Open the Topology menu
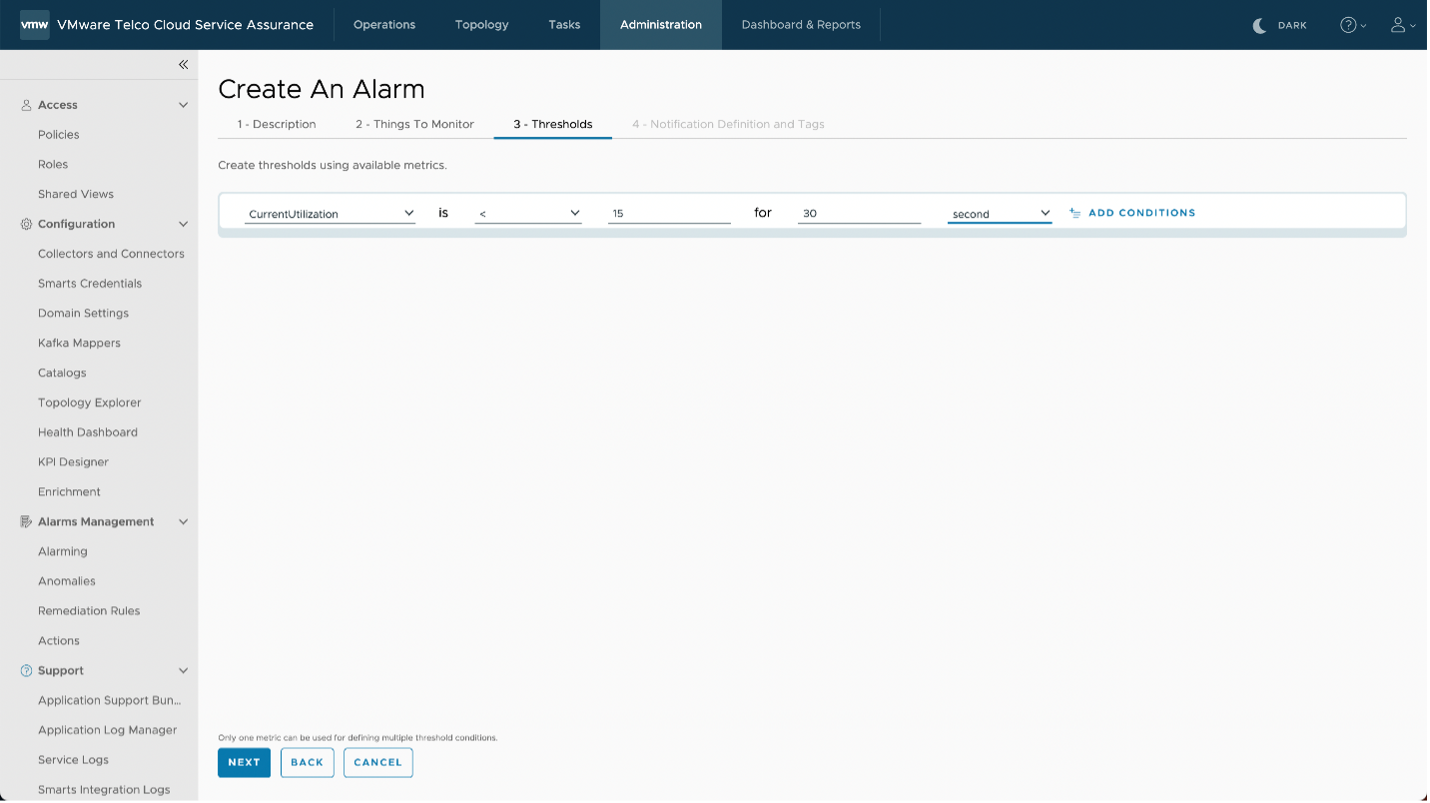The height and width of the screenshot is (803, 1430). click(482, 25)
